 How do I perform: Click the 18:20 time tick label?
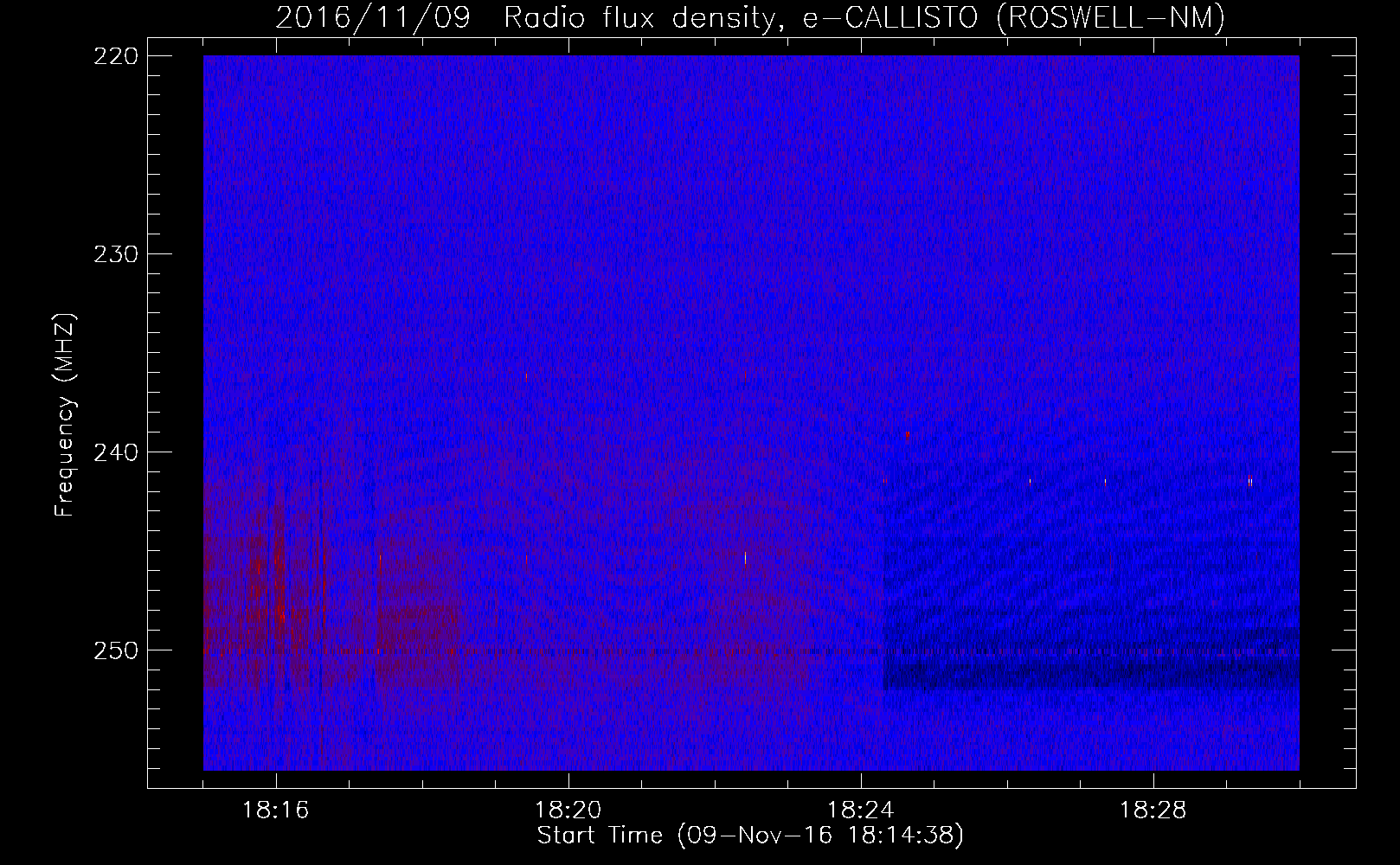[568, 811]
